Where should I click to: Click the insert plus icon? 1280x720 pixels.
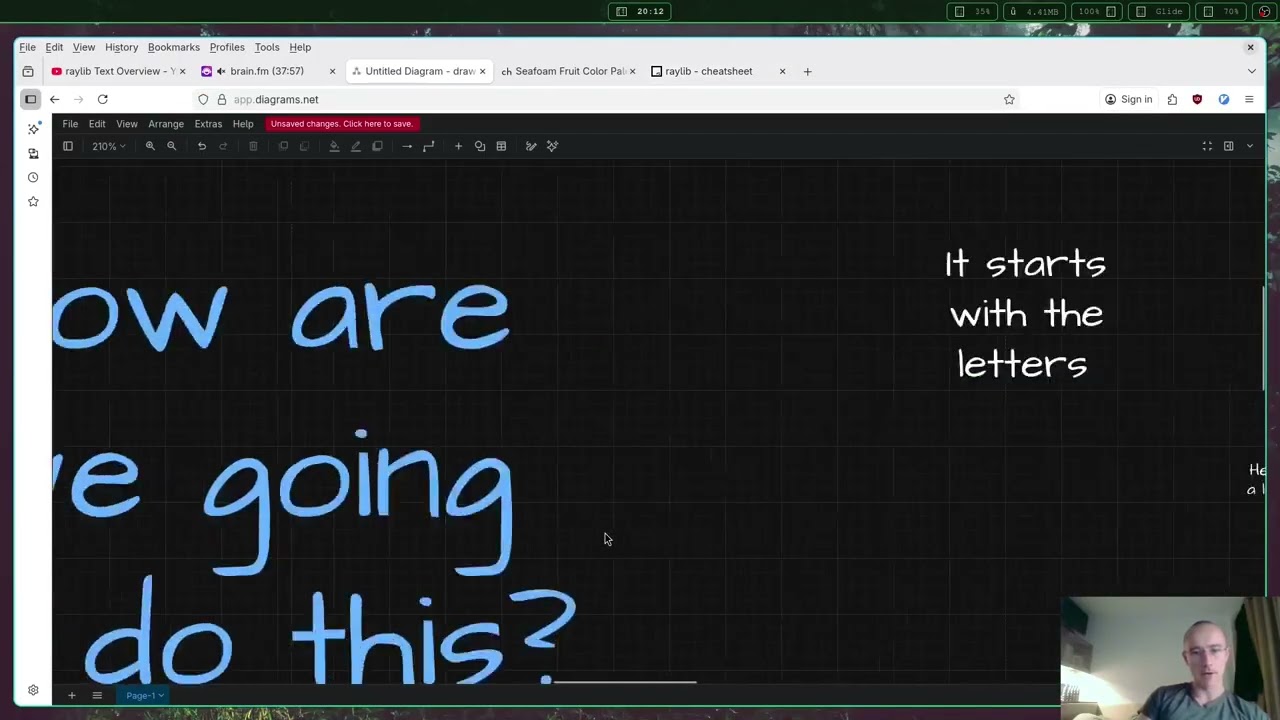click(458, 146)
